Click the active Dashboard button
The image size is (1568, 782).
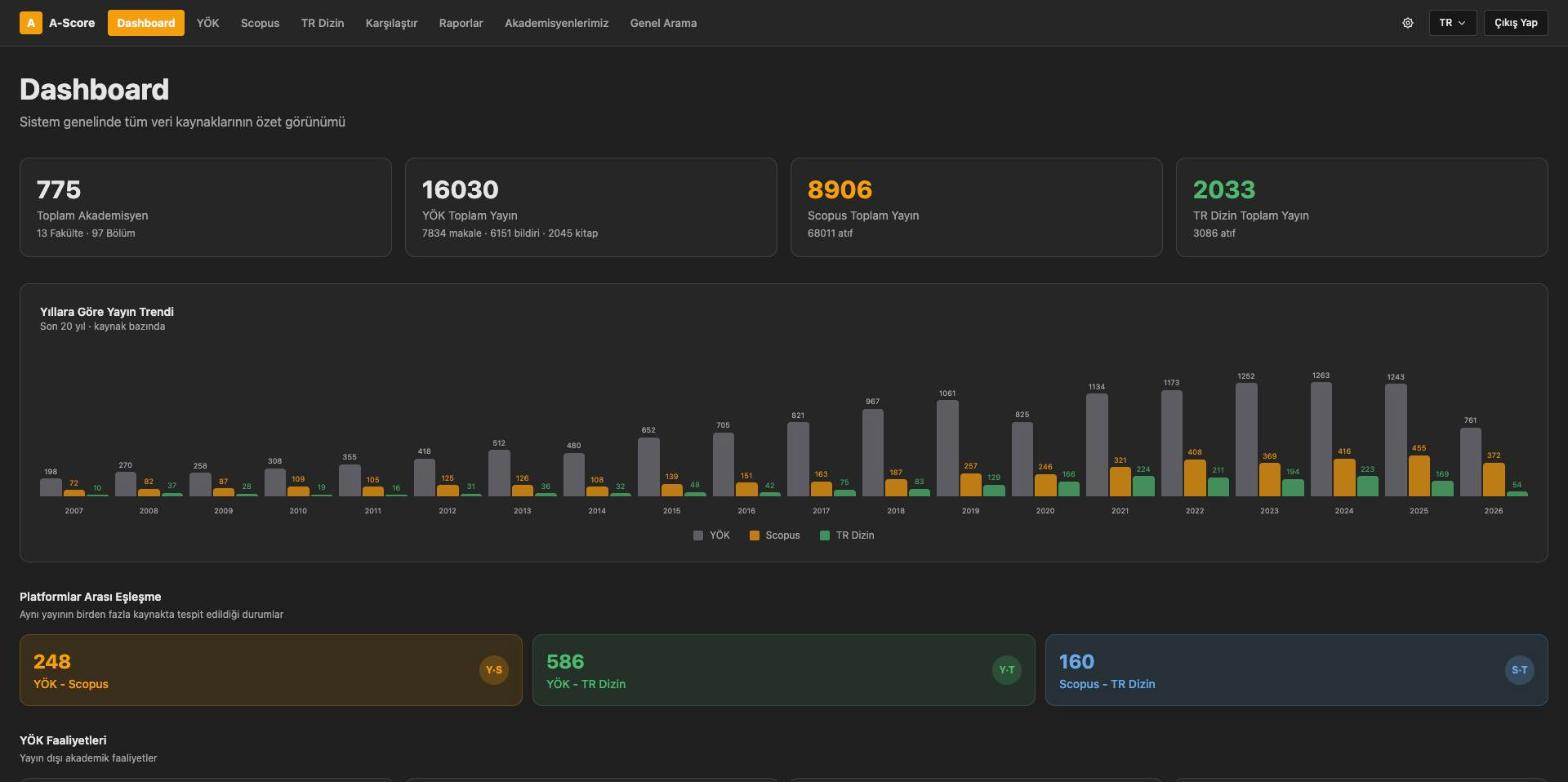(146, 23)
